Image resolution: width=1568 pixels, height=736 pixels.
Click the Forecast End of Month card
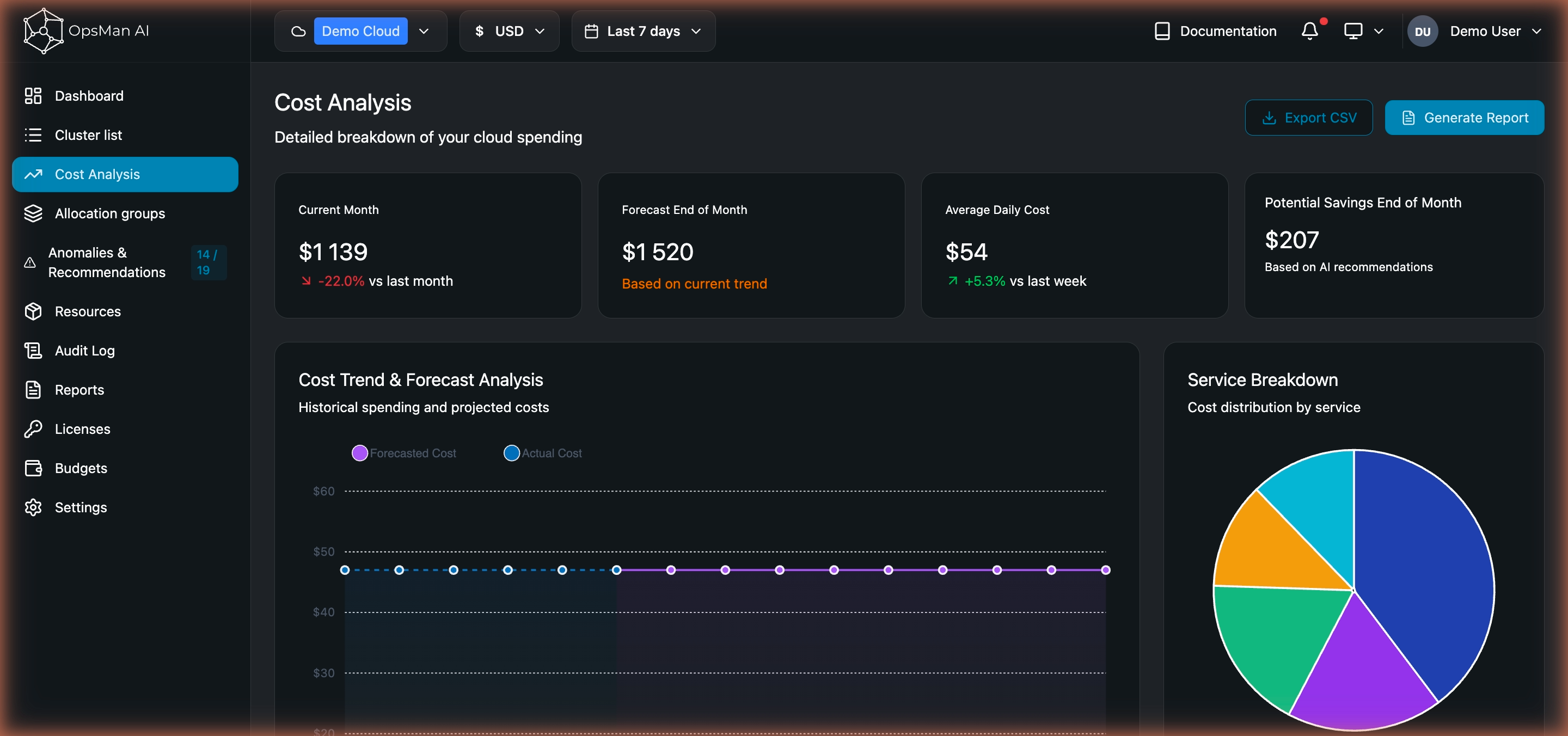(751, 246)
